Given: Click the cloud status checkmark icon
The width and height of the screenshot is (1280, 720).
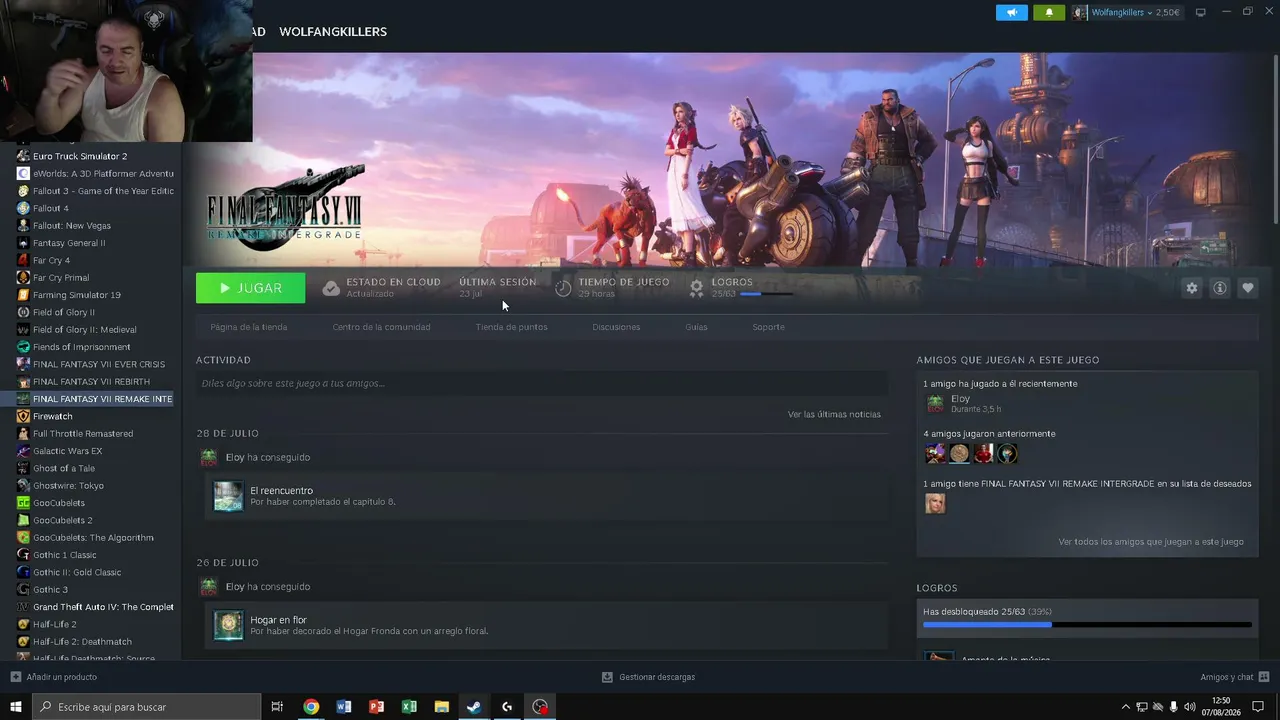Looking at the screenshot, I should 331,288.
